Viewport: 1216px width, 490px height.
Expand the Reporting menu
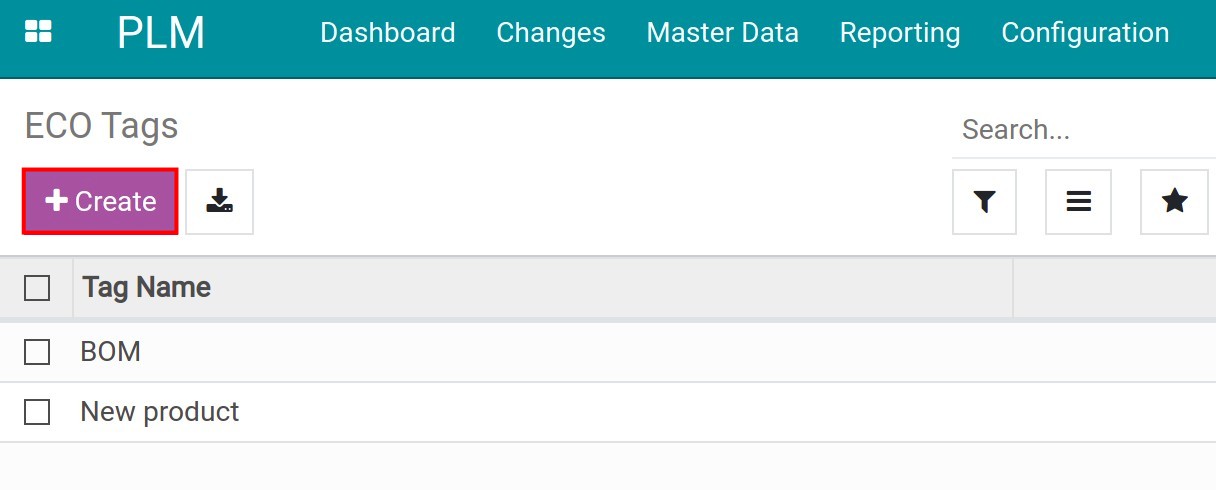899,33
